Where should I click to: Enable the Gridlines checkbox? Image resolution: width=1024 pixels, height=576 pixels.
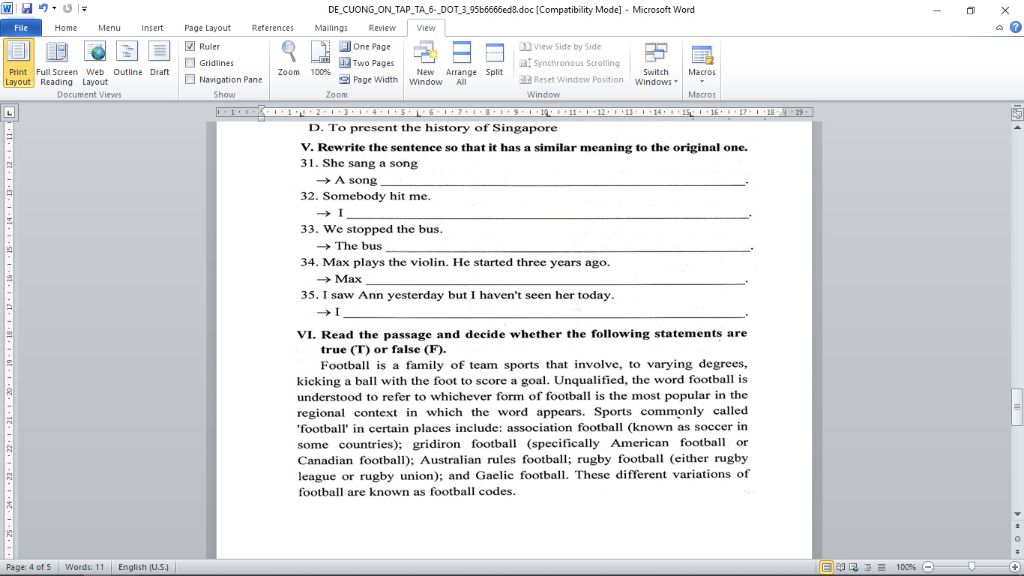coord(190,63)
